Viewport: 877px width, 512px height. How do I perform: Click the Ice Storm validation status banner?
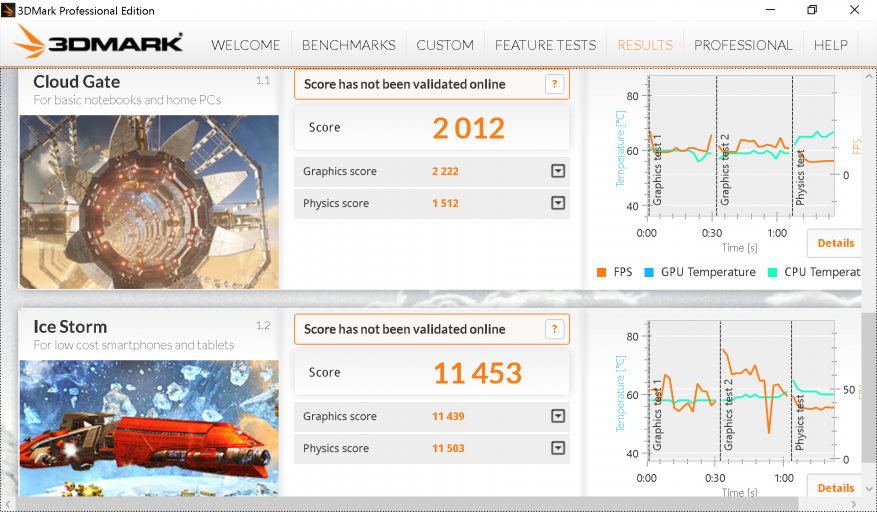[x=432, y=330]
